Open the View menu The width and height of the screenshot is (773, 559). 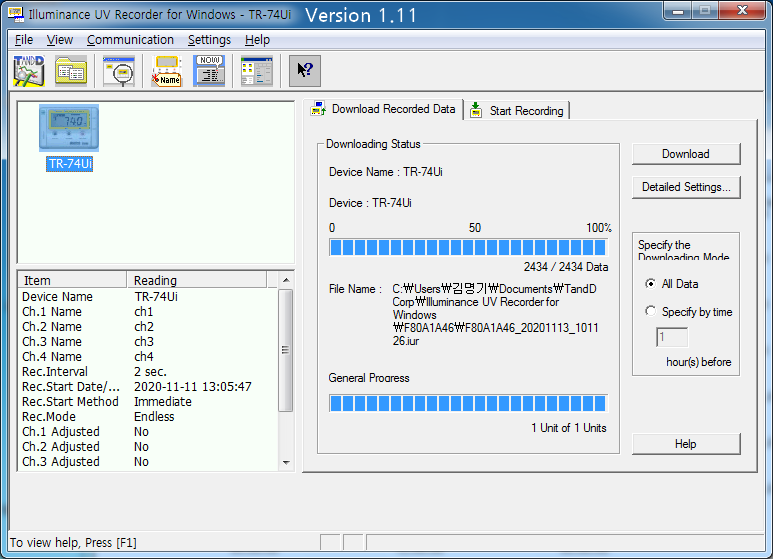pos(60,40)
